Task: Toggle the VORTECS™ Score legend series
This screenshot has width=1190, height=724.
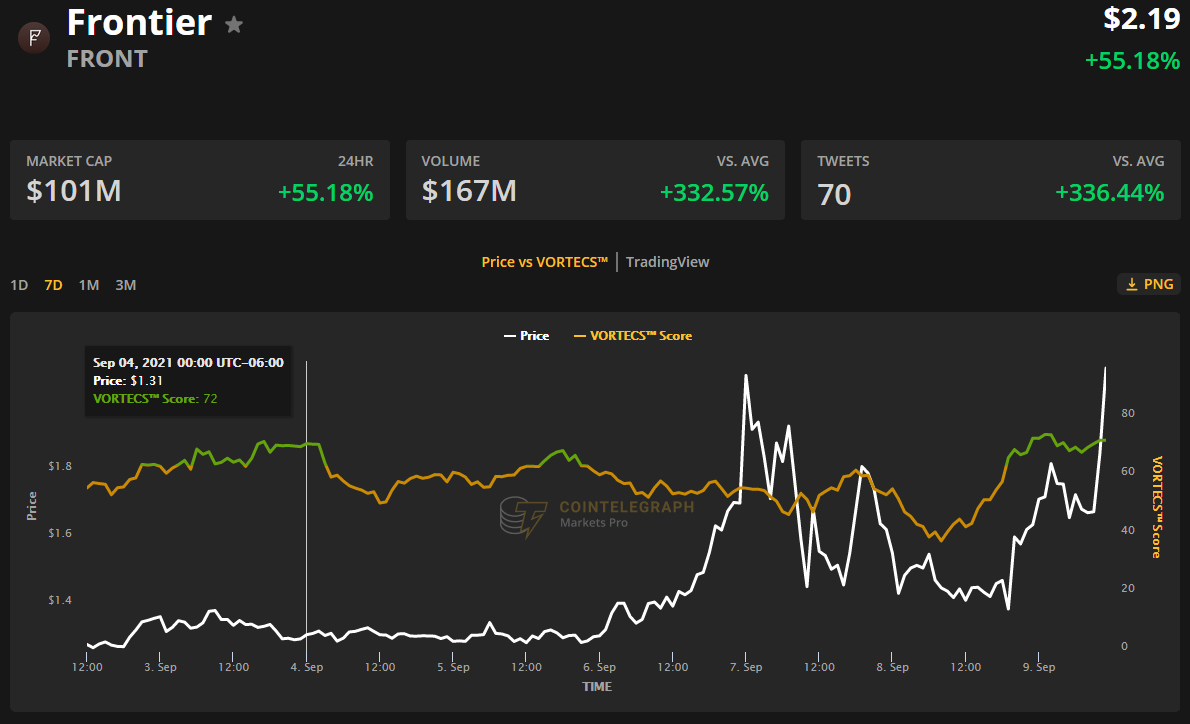Action: pos(632,336)
